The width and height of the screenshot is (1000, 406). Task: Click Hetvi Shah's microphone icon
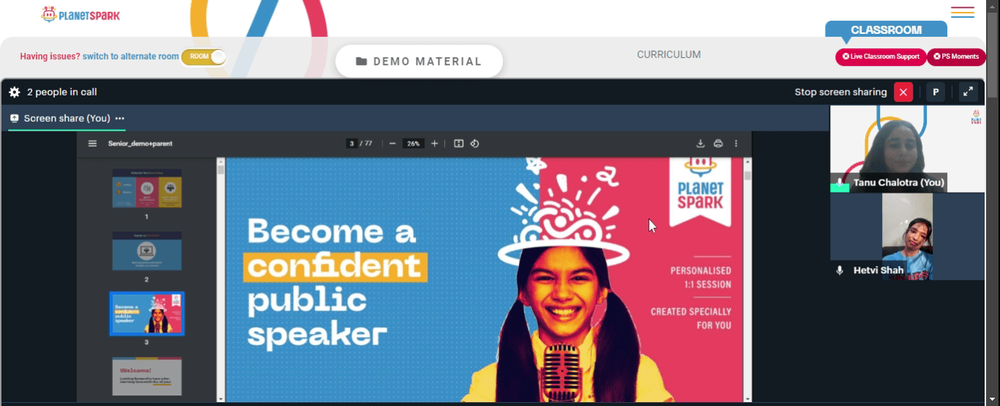coord(840,270)
